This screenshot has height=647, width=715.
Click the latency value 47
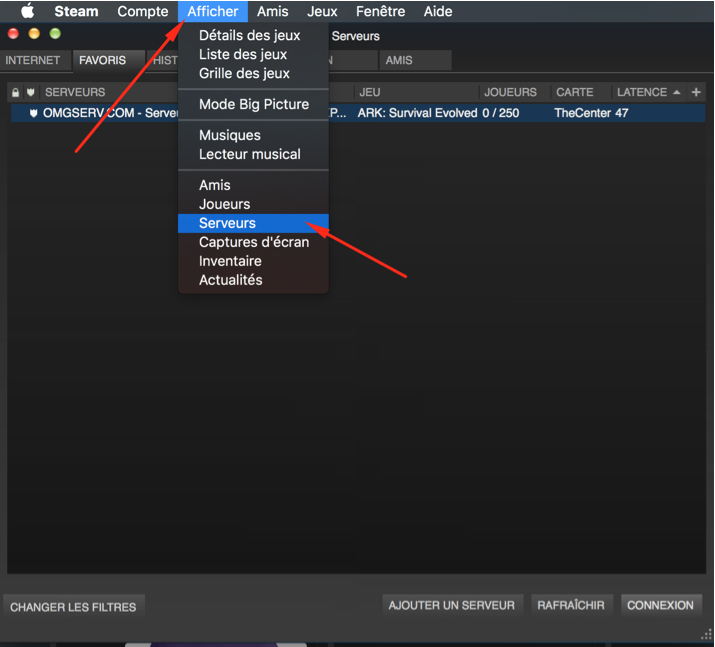[622, 113]
